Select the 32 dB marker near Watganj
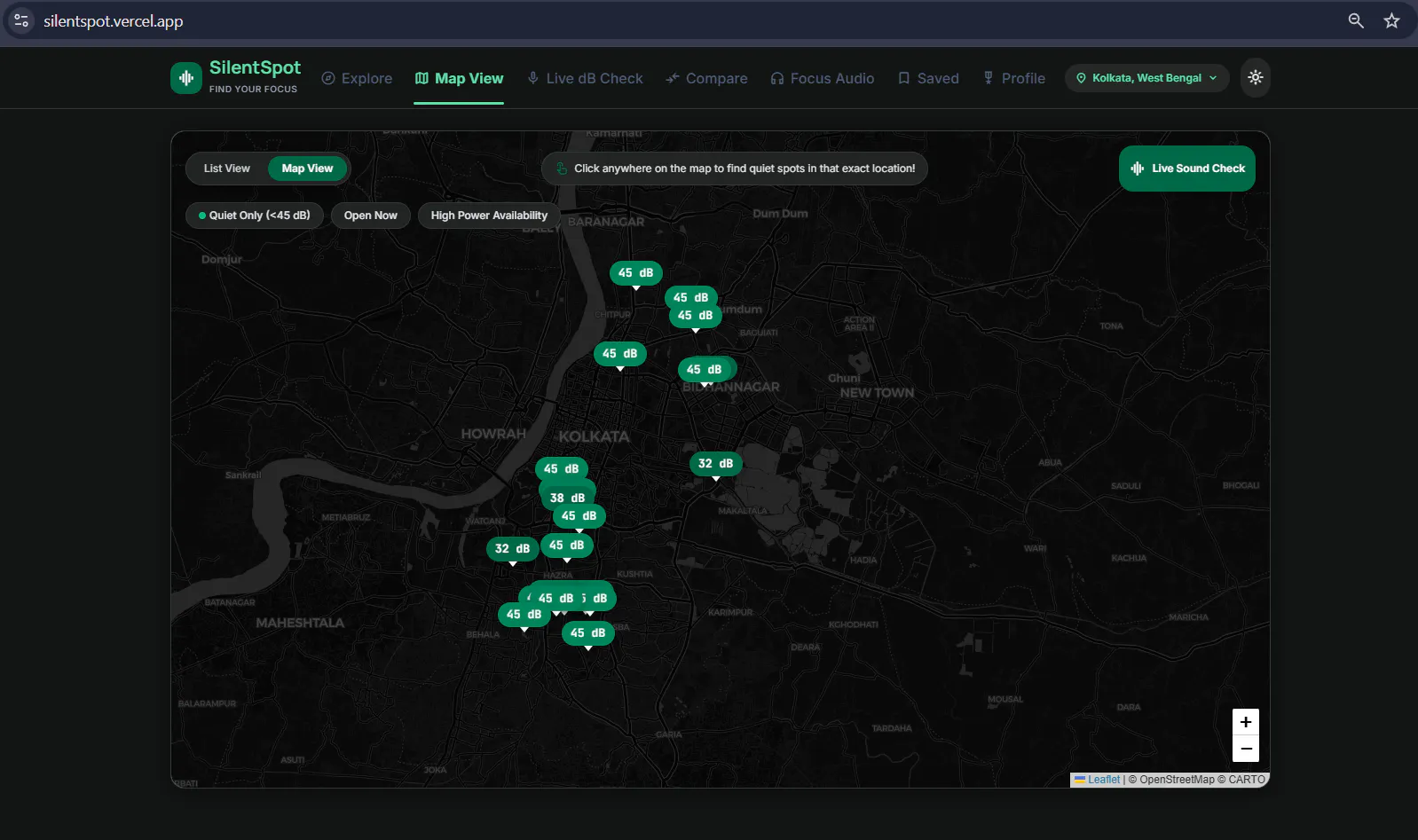This screenshot has height=840, width=1418. [512, 549]
